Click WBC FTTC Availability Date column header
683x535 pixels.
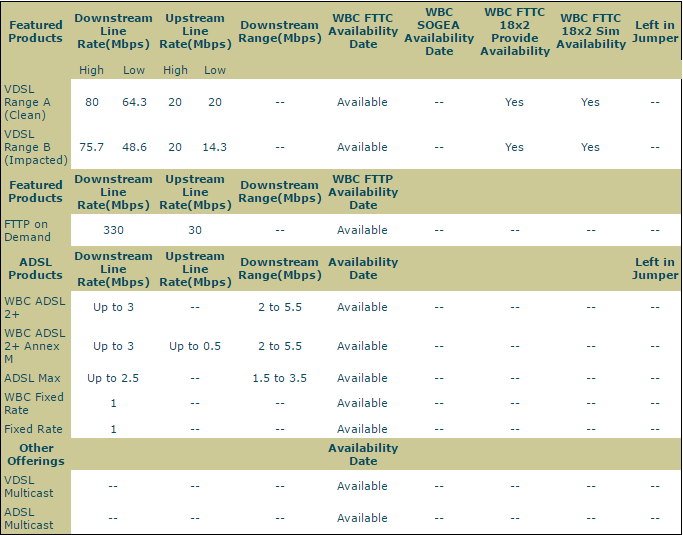coord(363,31)
